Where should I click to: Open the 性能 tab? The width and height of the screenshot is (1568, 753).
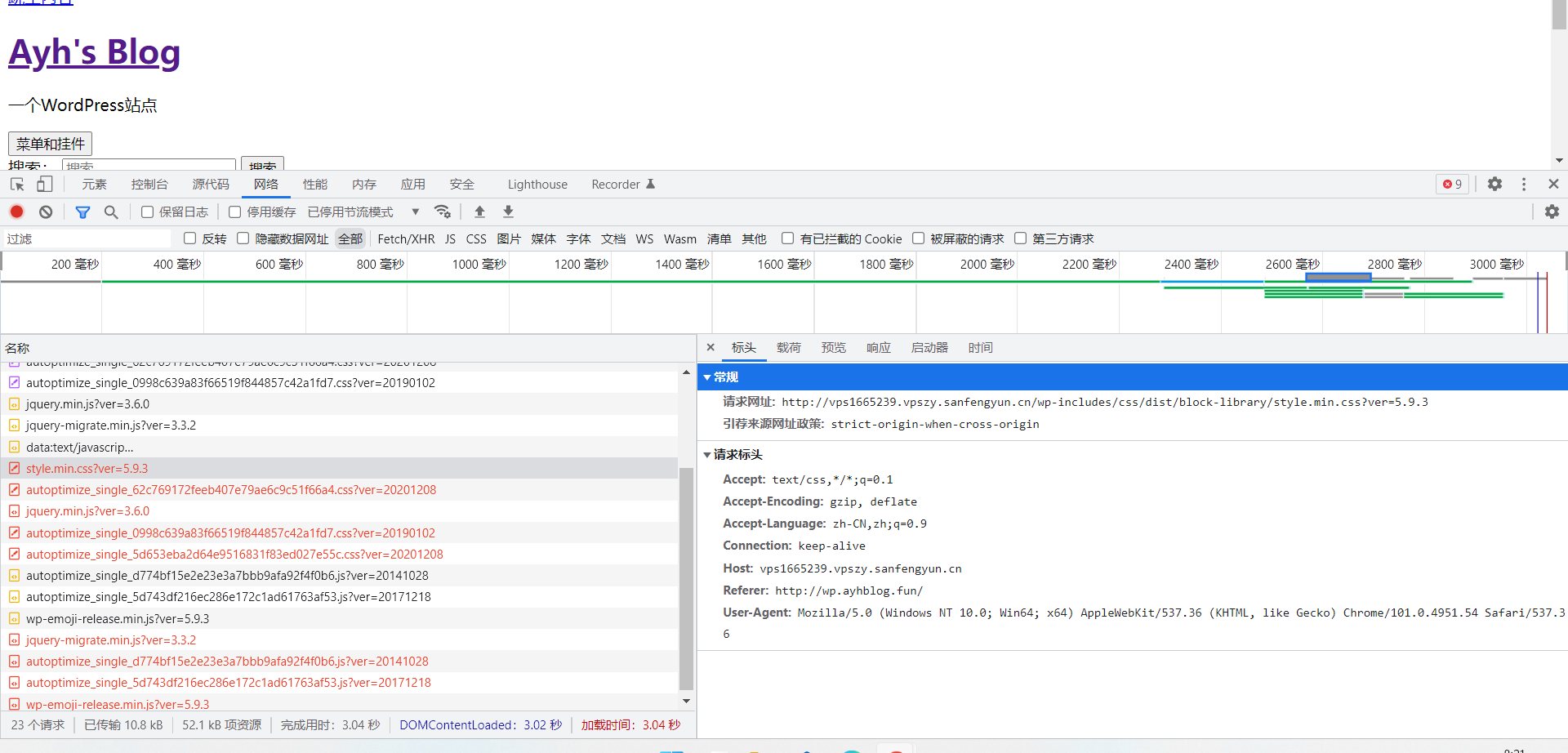[315, 185]
